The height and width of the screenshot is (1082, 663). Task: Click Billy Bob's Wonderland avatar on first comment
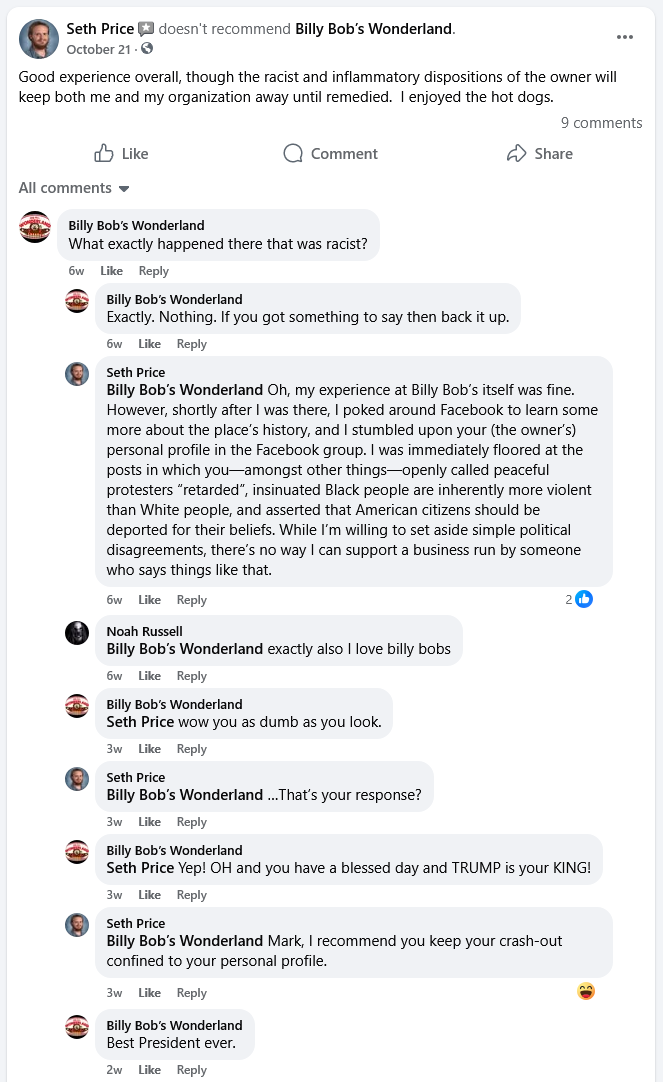click(x=35, y=227)
